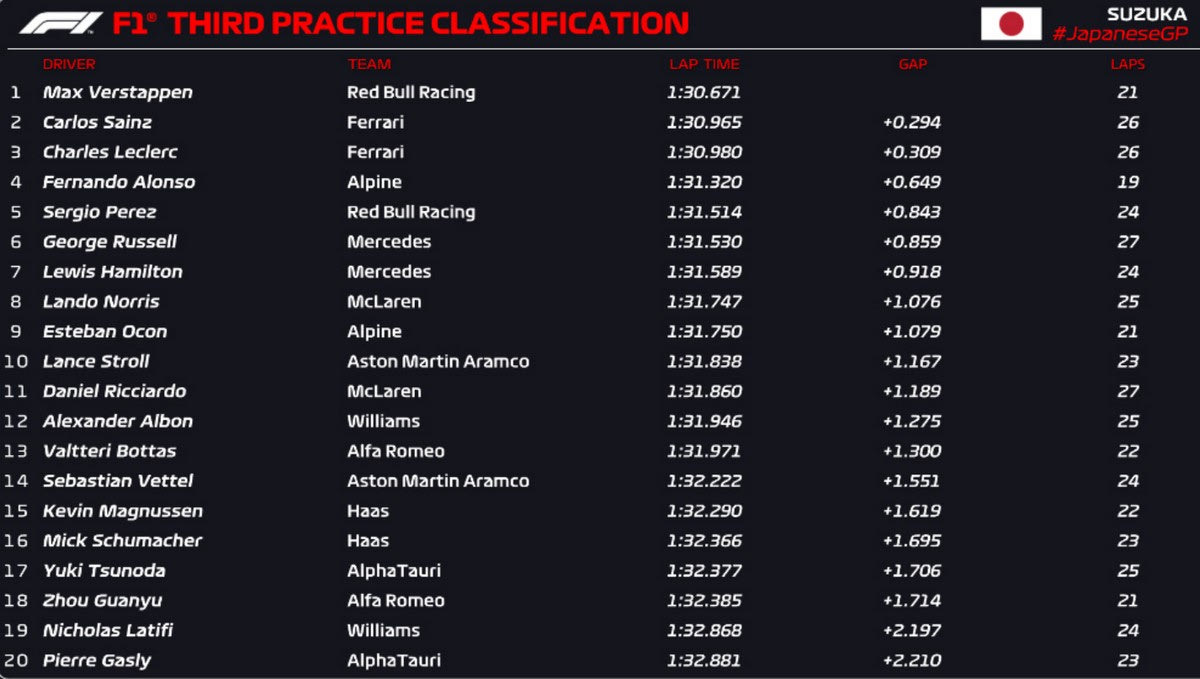Select the LAP TIME column header

tap(704, 64)
